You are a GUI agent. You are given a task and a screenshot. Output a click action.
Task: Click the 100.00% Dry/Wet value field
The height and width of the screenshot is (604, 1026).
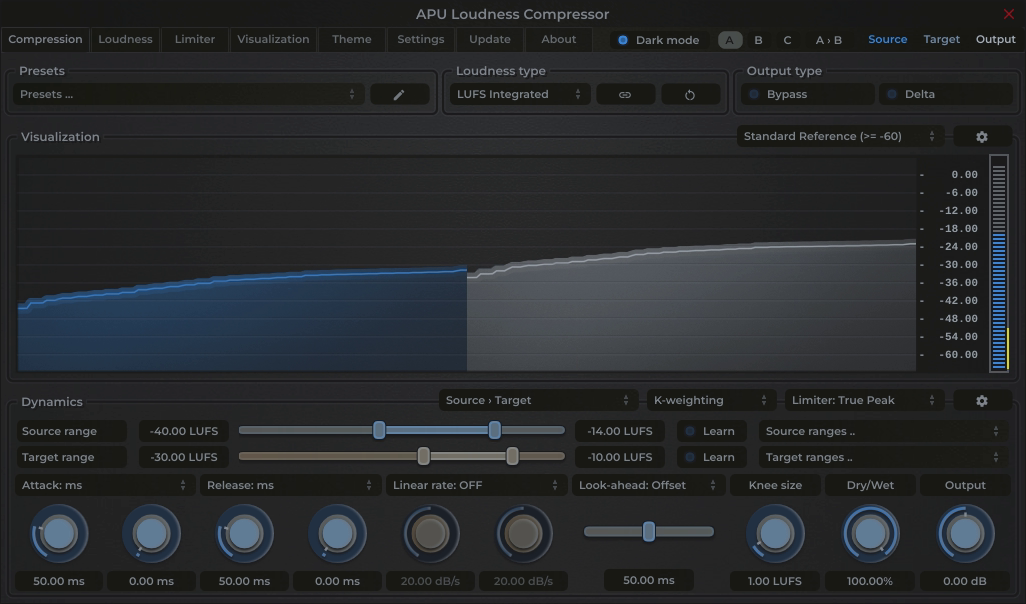click(870, 581)
